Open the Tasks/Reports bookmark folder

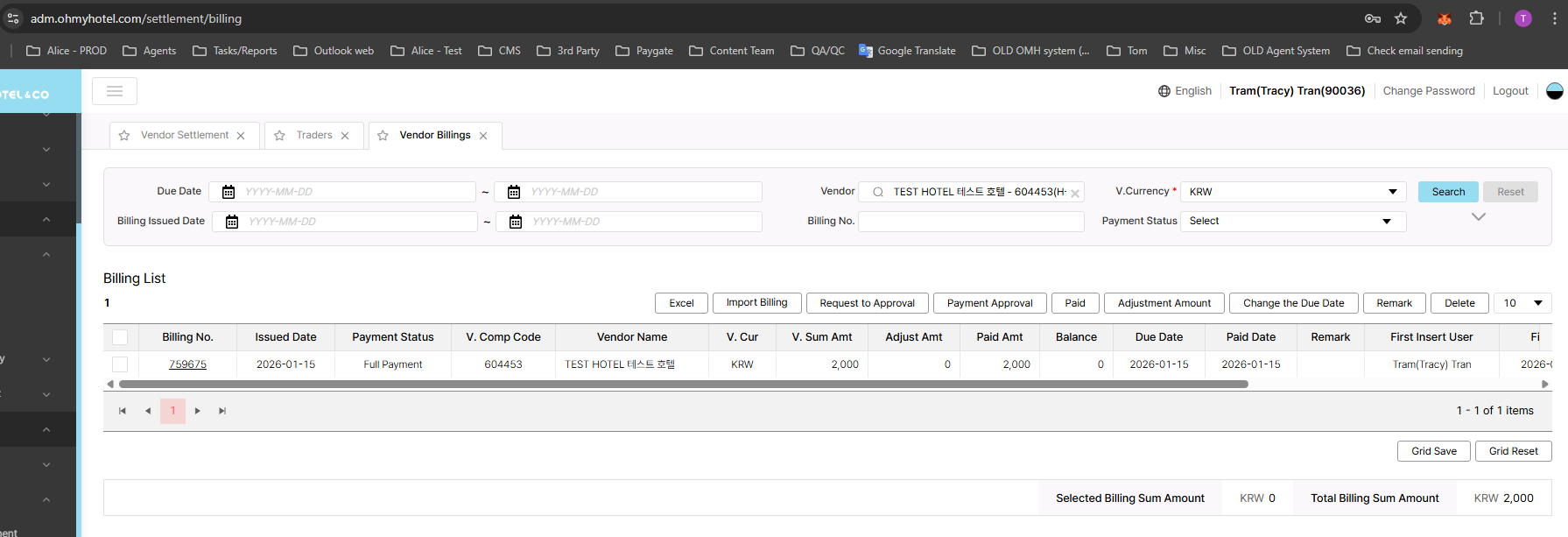click(235, 51)
